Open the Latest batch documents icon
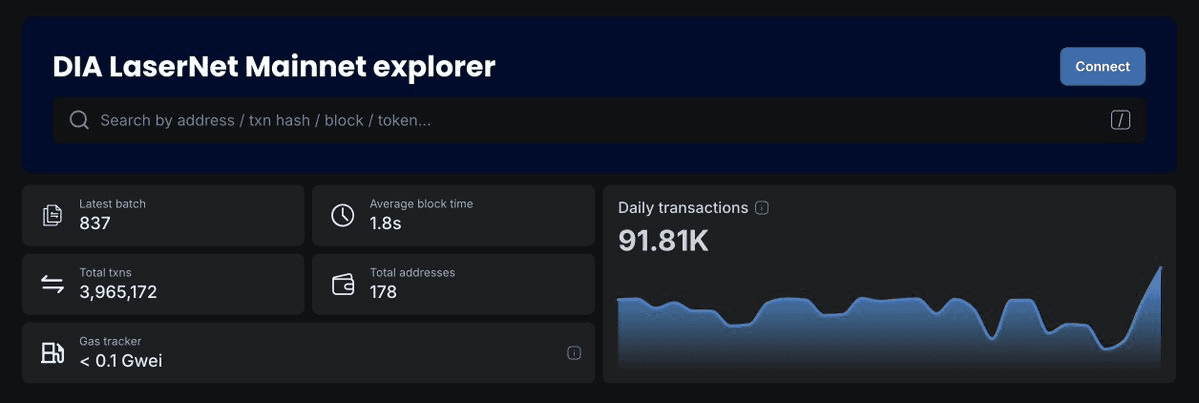Viewport: 1199px width, 403px height. [x=52, y=216]
